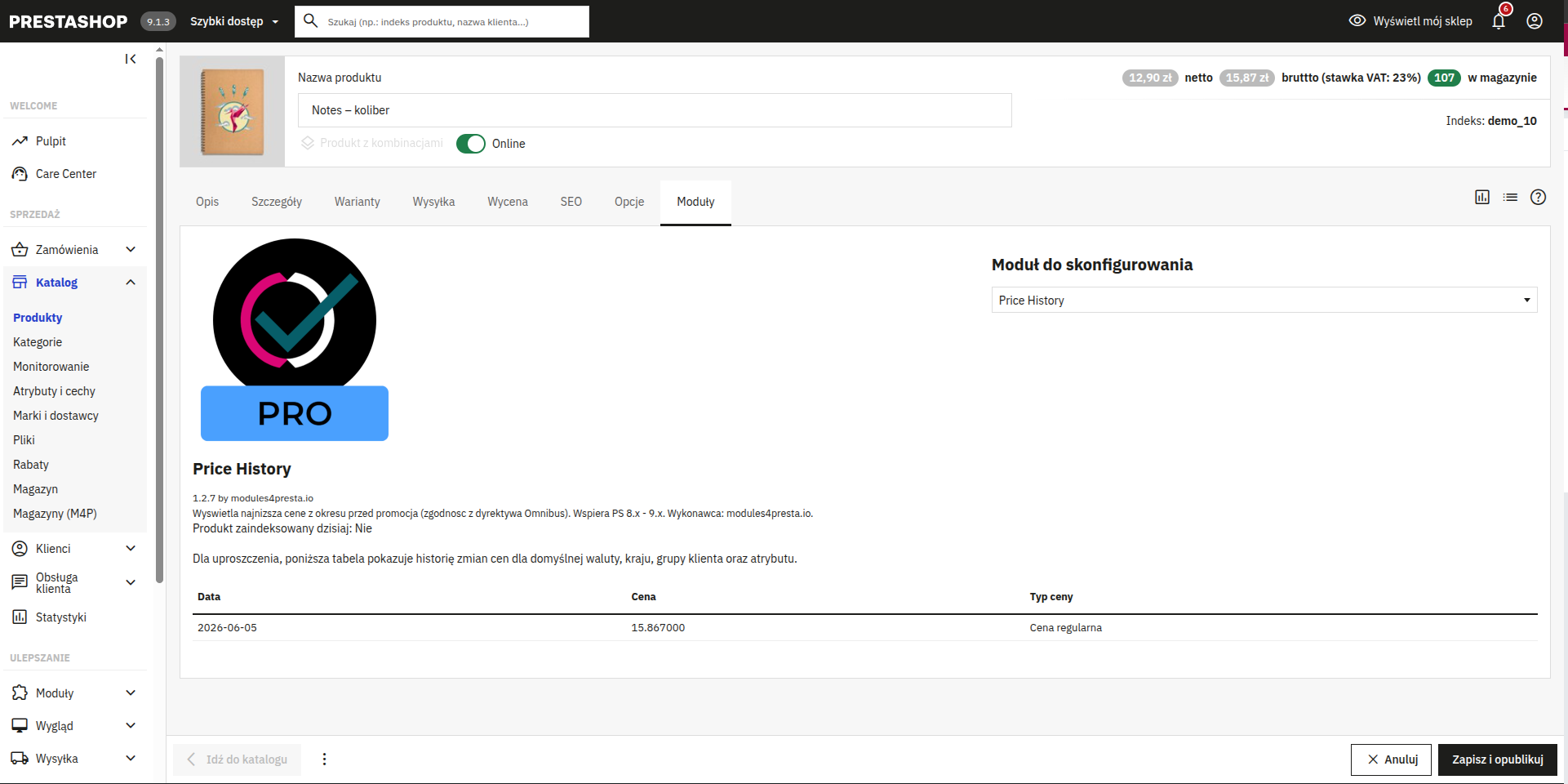
Task: Expand the Klienci submenu chevron
Action: tap(131, 549)
